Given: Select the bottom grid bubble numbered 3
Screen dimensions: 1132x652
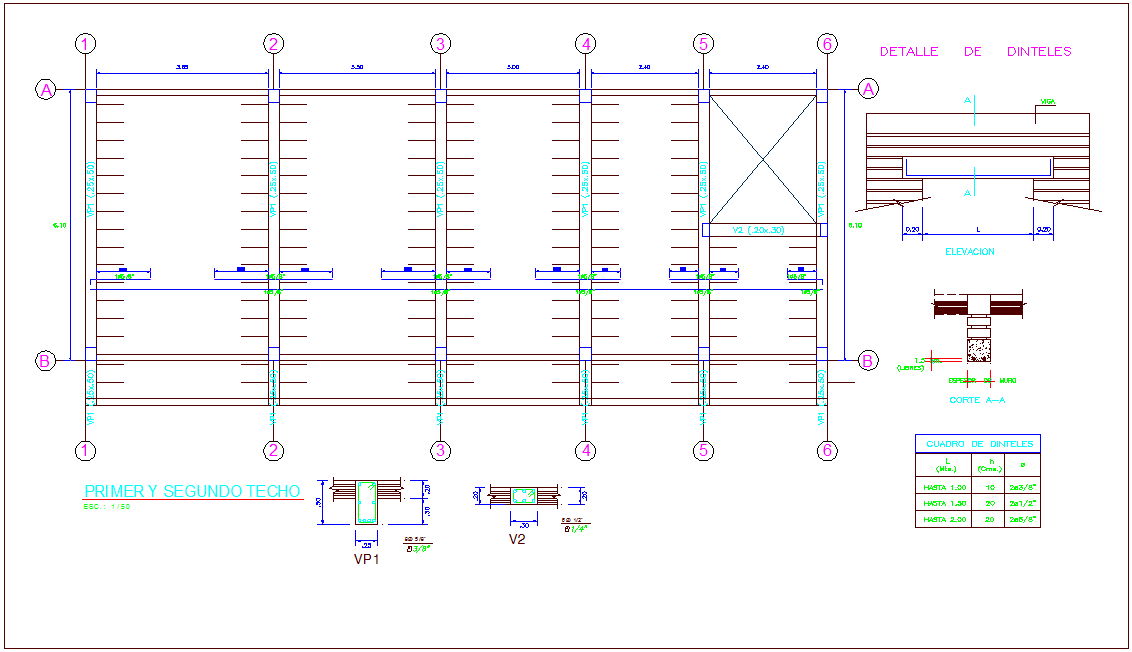Looking at the screenshot, I should pyautogui.click(x=440, y=451).
